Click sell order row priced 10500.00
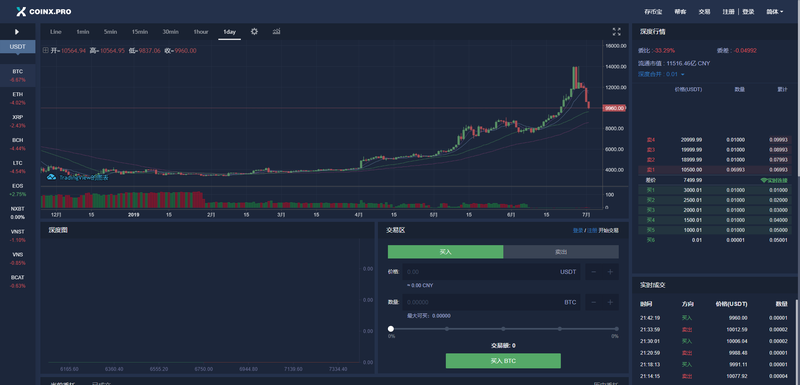This screenshot has width=800, height=385. 714,170
